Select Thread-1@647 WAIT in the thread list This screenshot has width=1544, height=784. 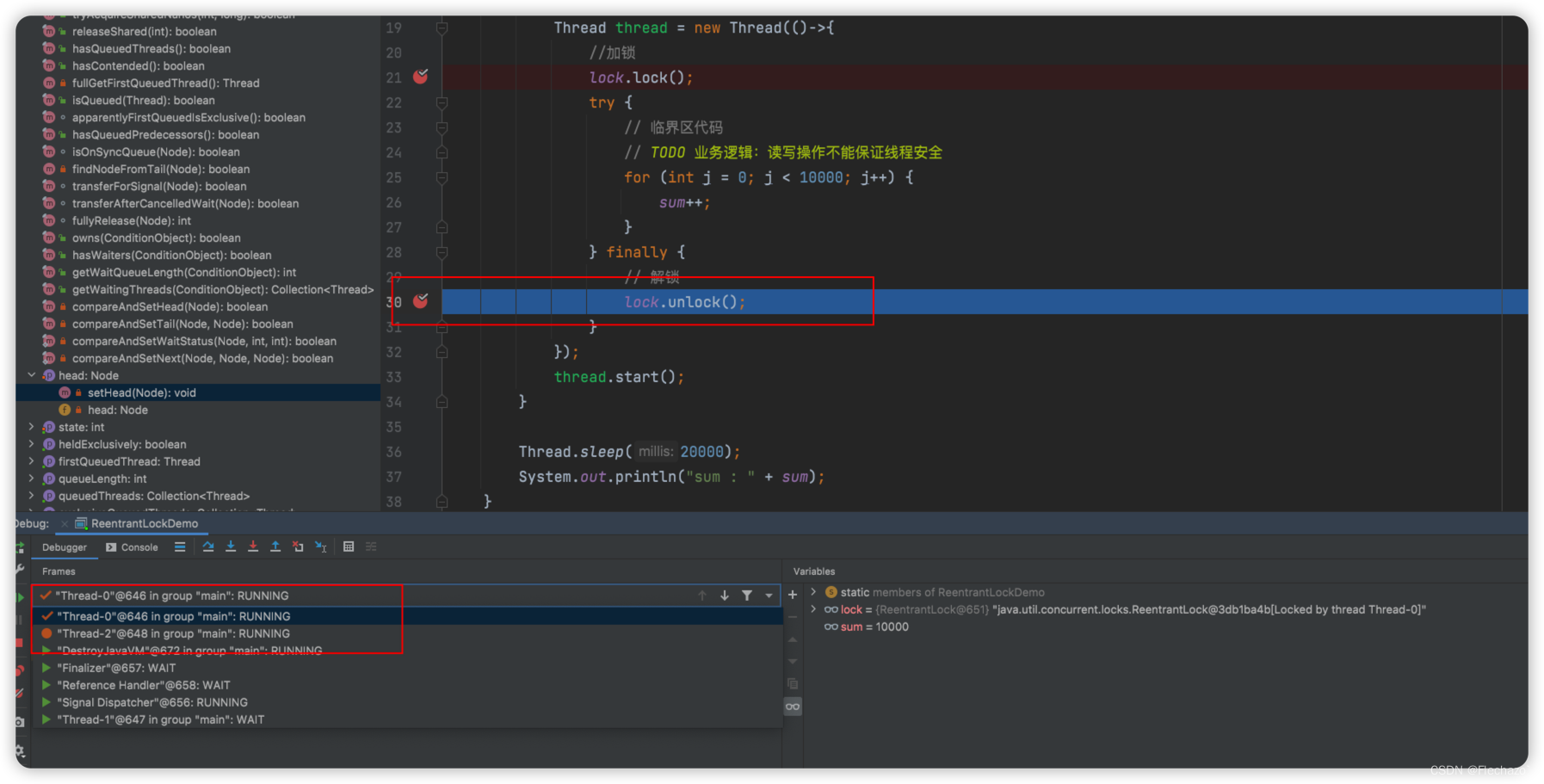tap(406, 719)
